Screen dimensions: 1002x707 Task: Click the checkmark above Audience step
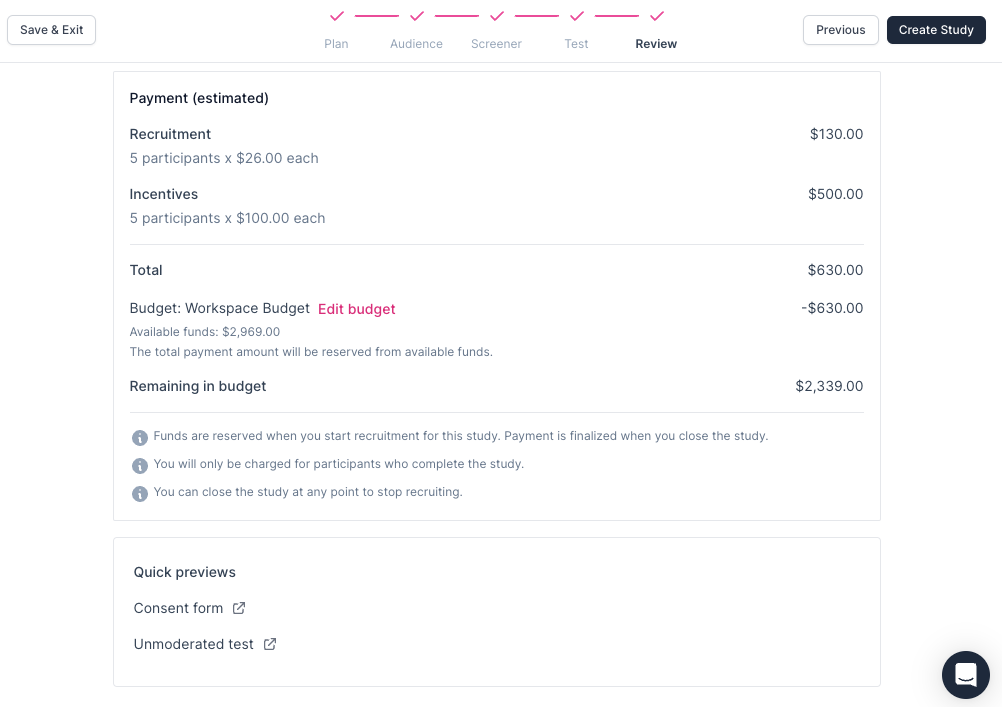[x=417, y=16]
